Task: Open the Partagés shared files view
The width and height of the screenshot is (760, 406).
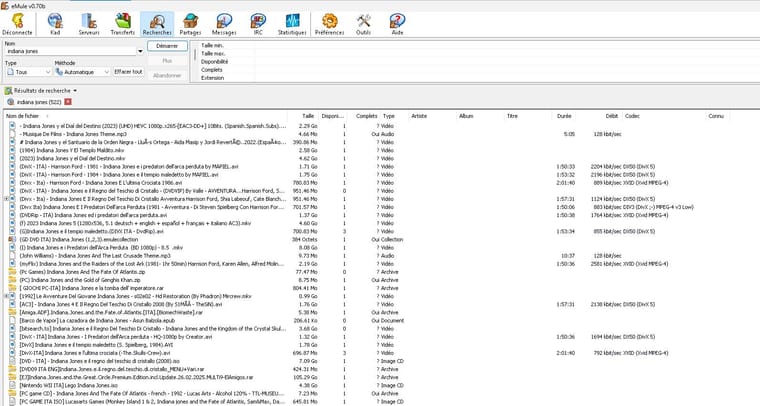Action: click(190, 22)
